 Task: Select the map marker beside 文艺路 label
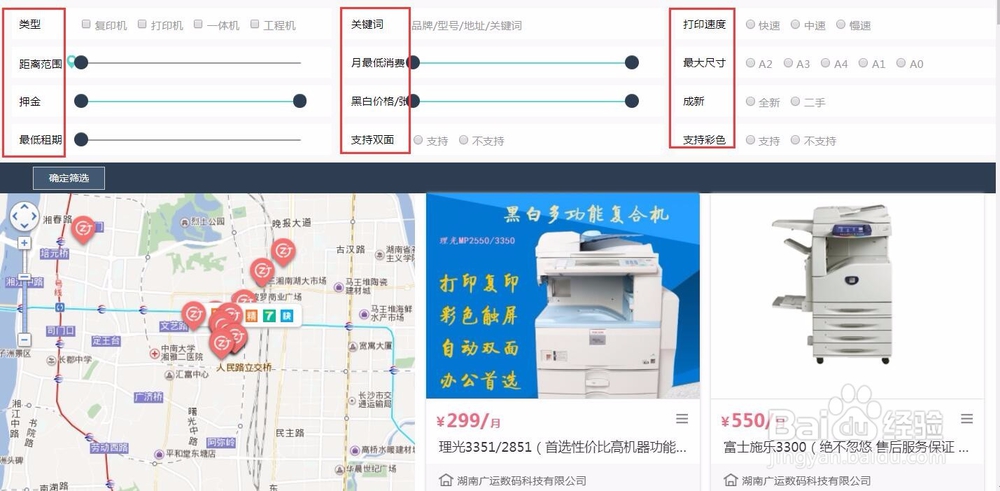tap(194, 315)
